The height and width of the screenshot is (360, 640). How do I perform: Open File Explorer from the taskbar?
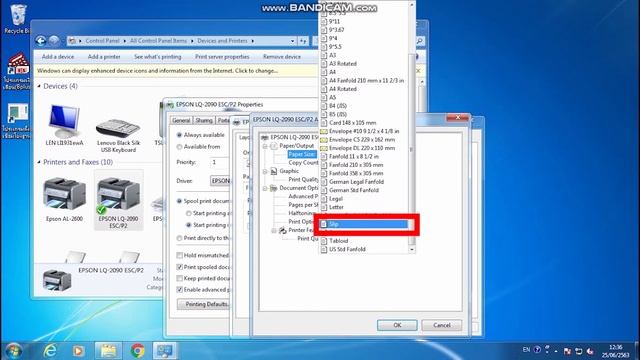pyautogui.click(x=108, y=351)
